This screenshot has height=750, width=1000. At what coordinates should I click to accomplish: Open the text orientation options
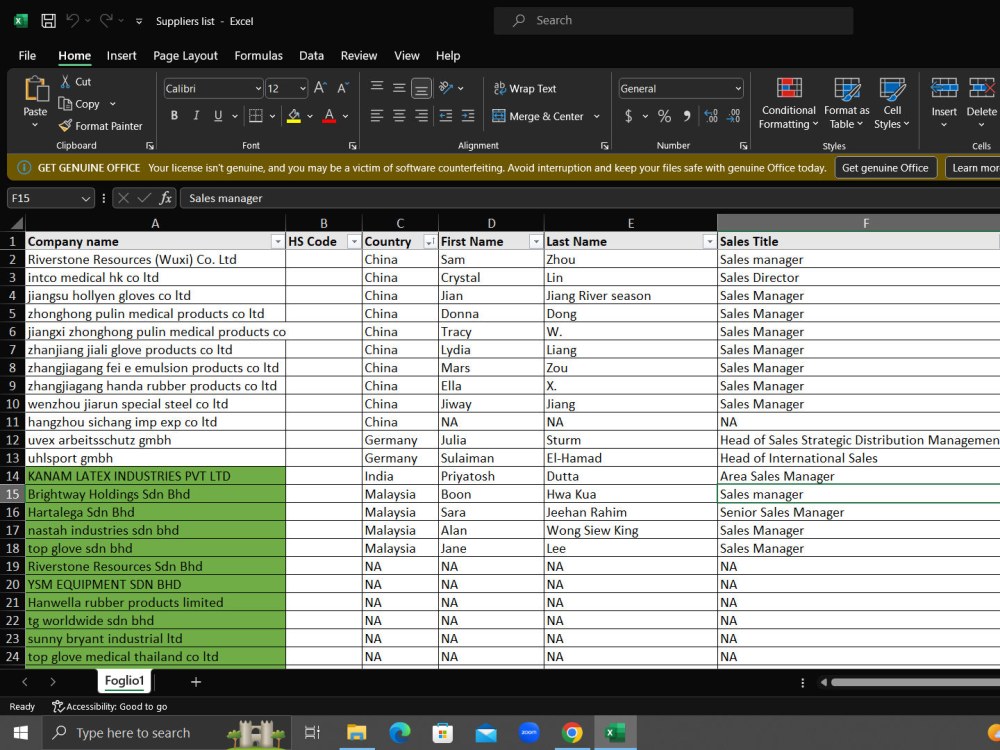coord(451,88)
